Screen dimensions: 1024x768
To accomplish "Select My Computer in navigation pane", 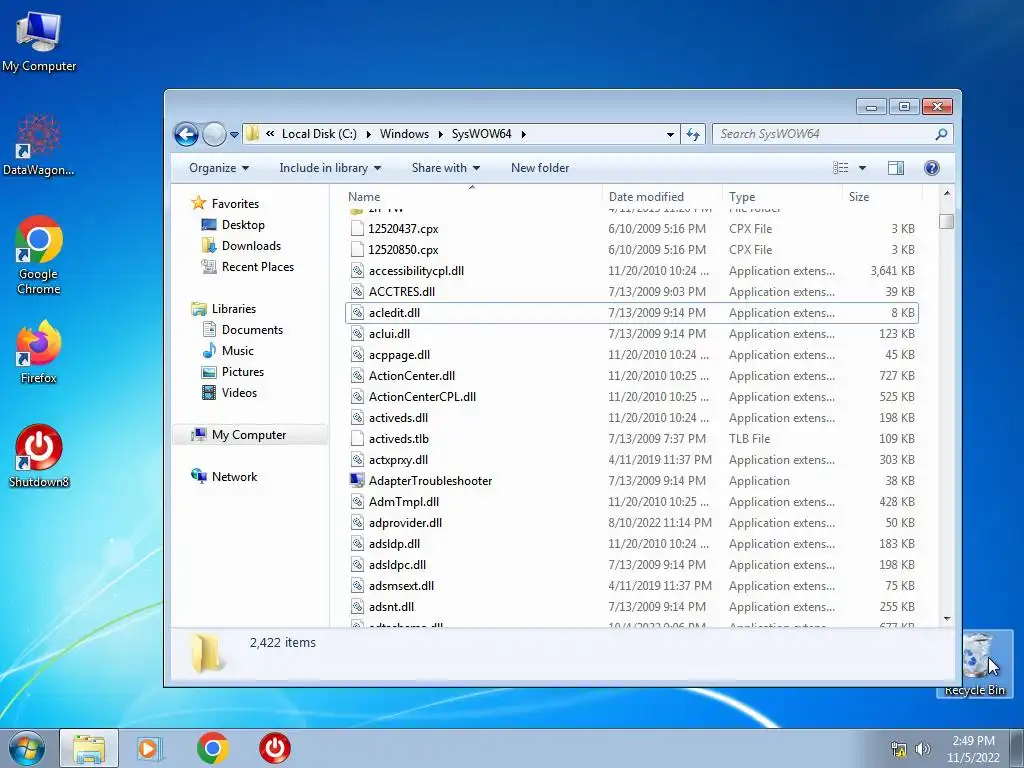I will point(249,435).
